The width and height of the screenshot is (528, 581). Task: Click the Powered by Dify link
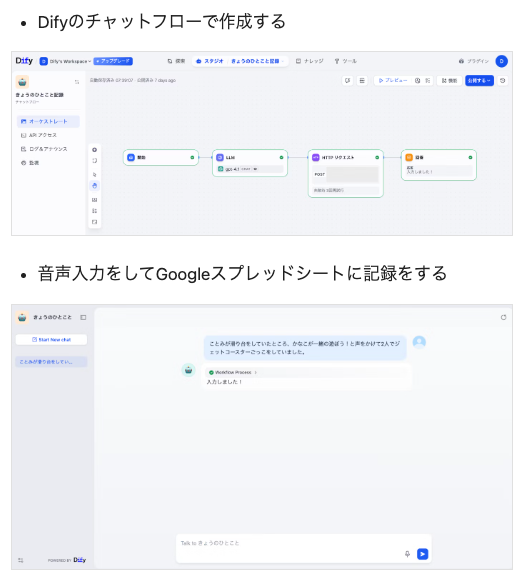(x=67, y=560)
